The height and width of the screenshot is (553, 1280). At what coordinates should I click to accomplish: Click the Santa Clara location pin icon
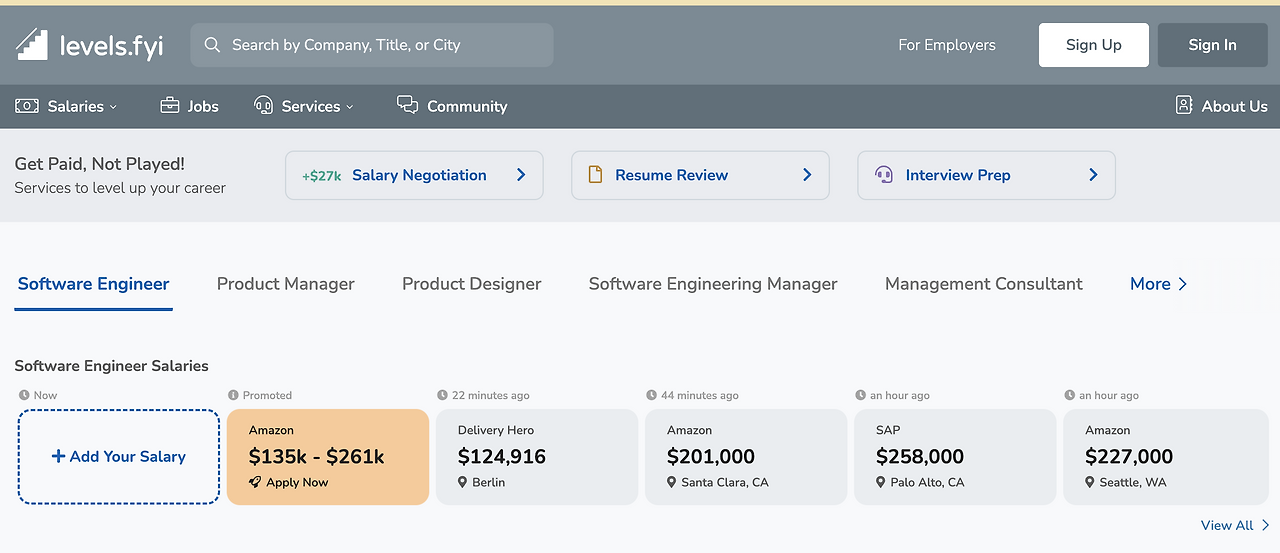click(672, 482)
